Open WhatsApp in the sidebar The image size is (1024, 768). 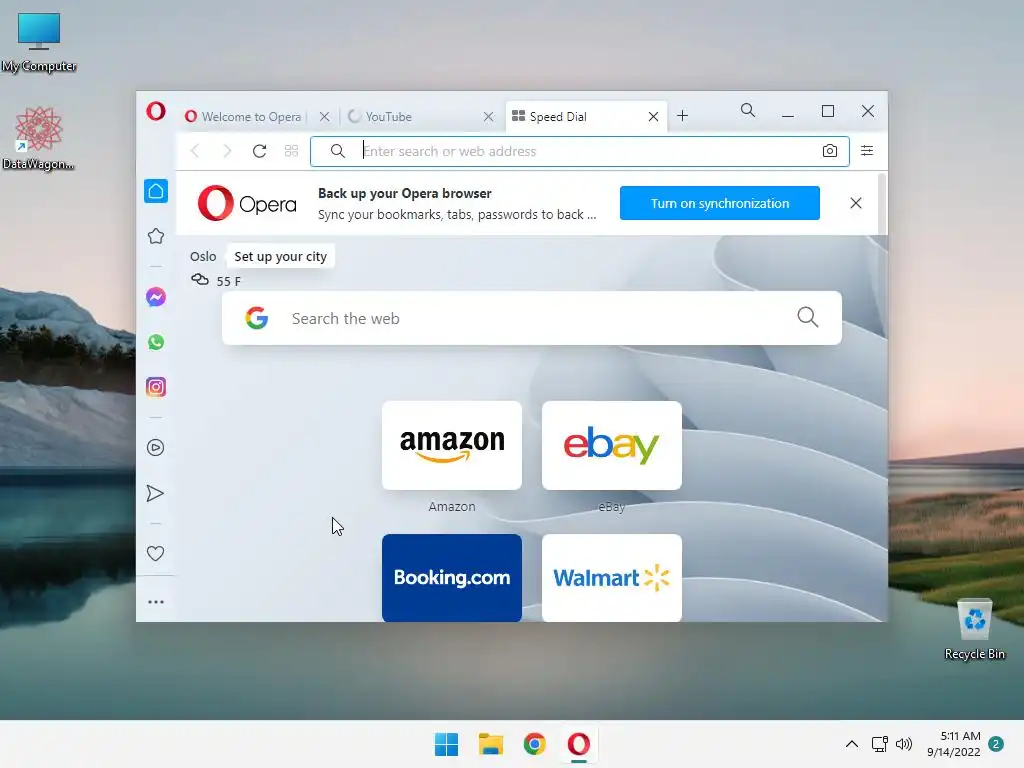[155, 342]
